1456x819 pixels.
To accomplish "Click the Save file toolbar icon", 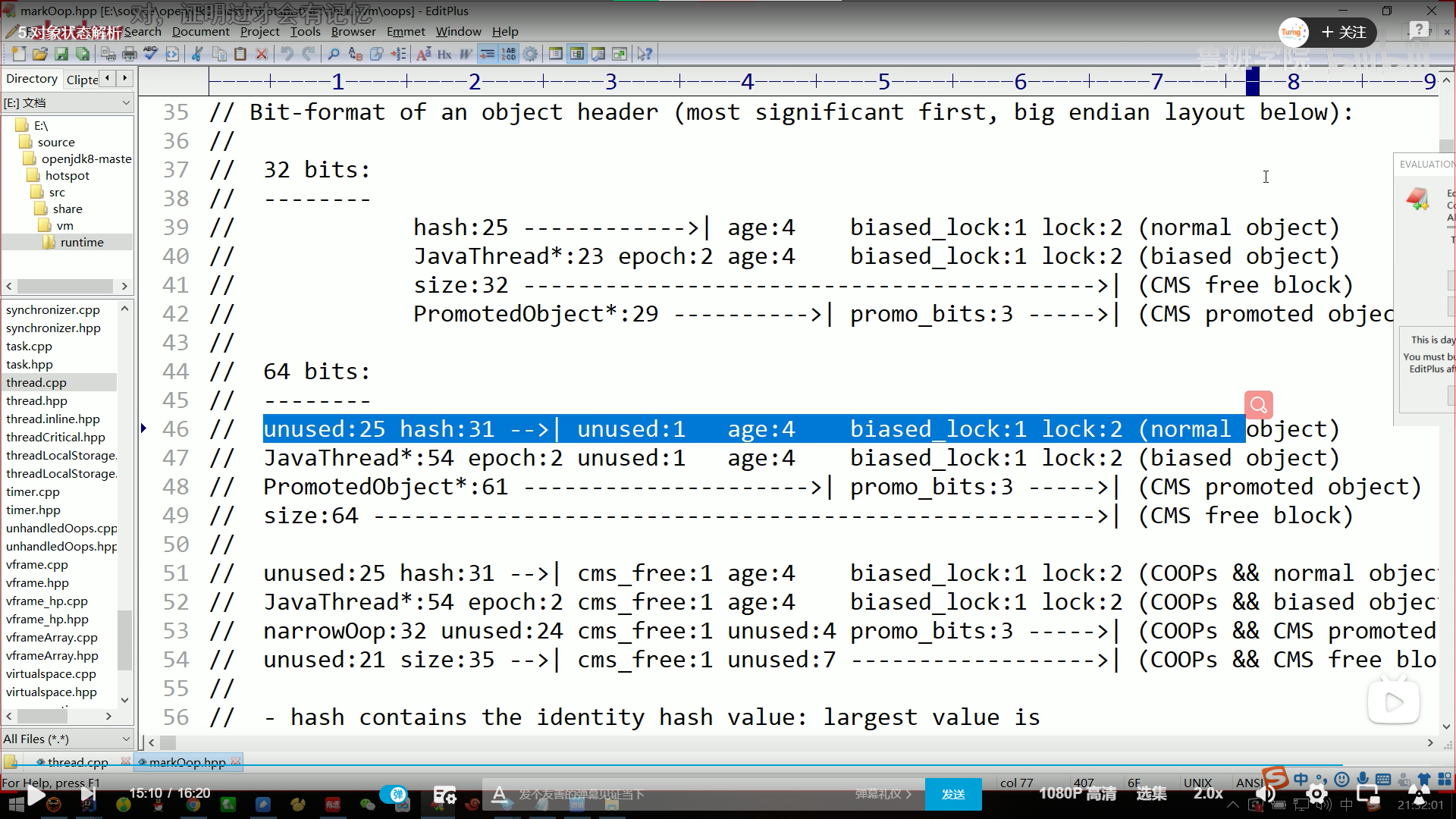I will click(61, 54).
